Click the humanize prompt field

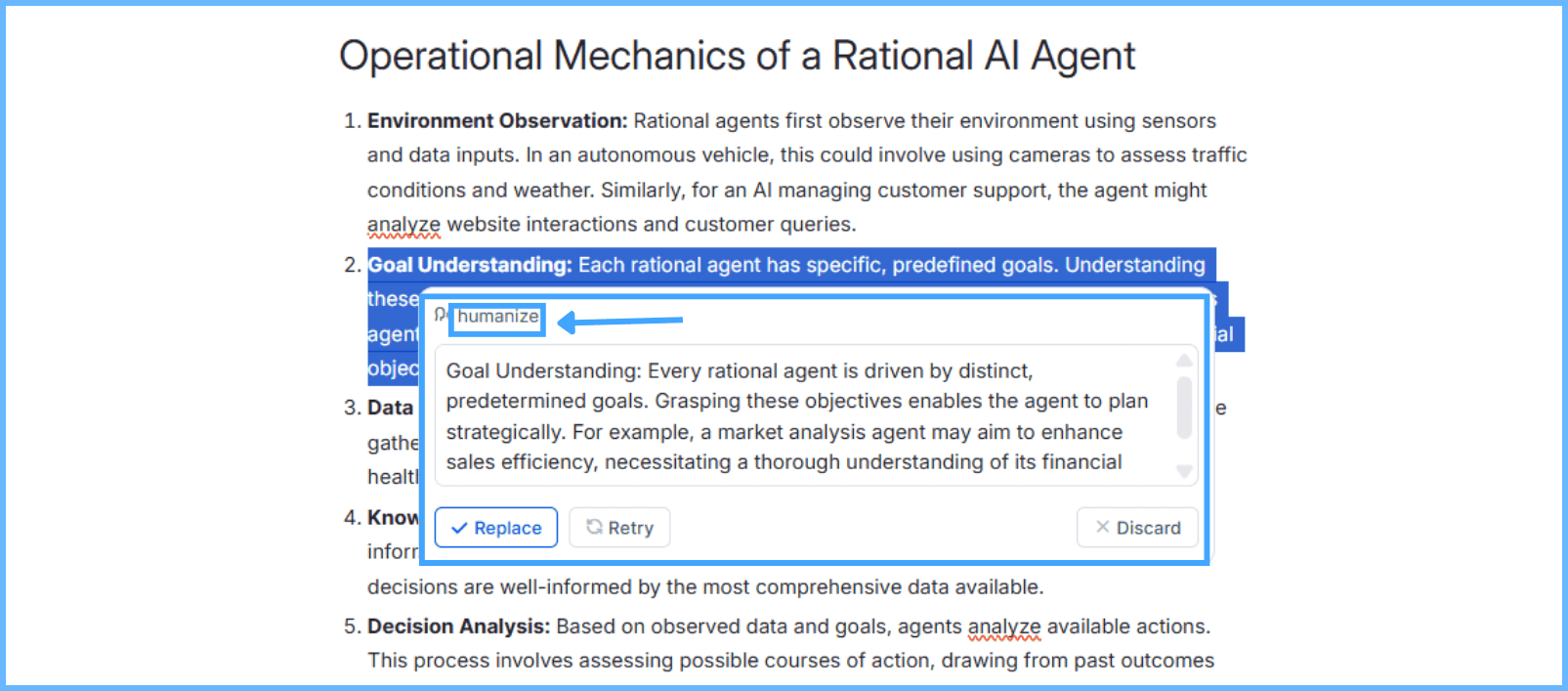tap(497, 318)
